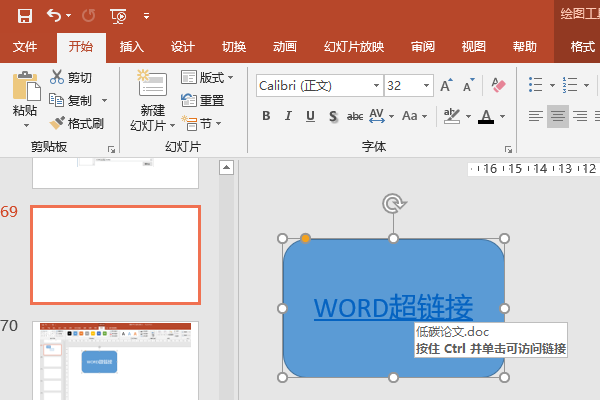
Task: Click the font color A swatch
Action: (485, 116)
